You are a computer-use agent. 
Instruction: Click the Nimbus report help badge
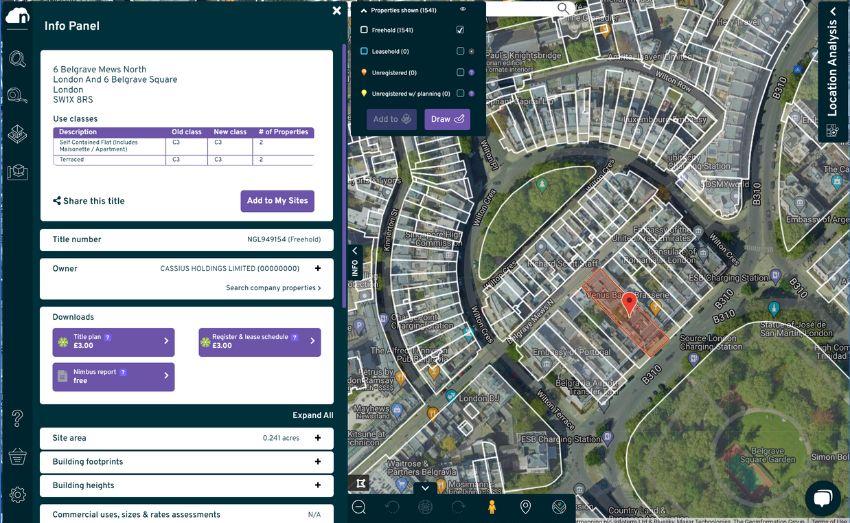click(124, 372)
